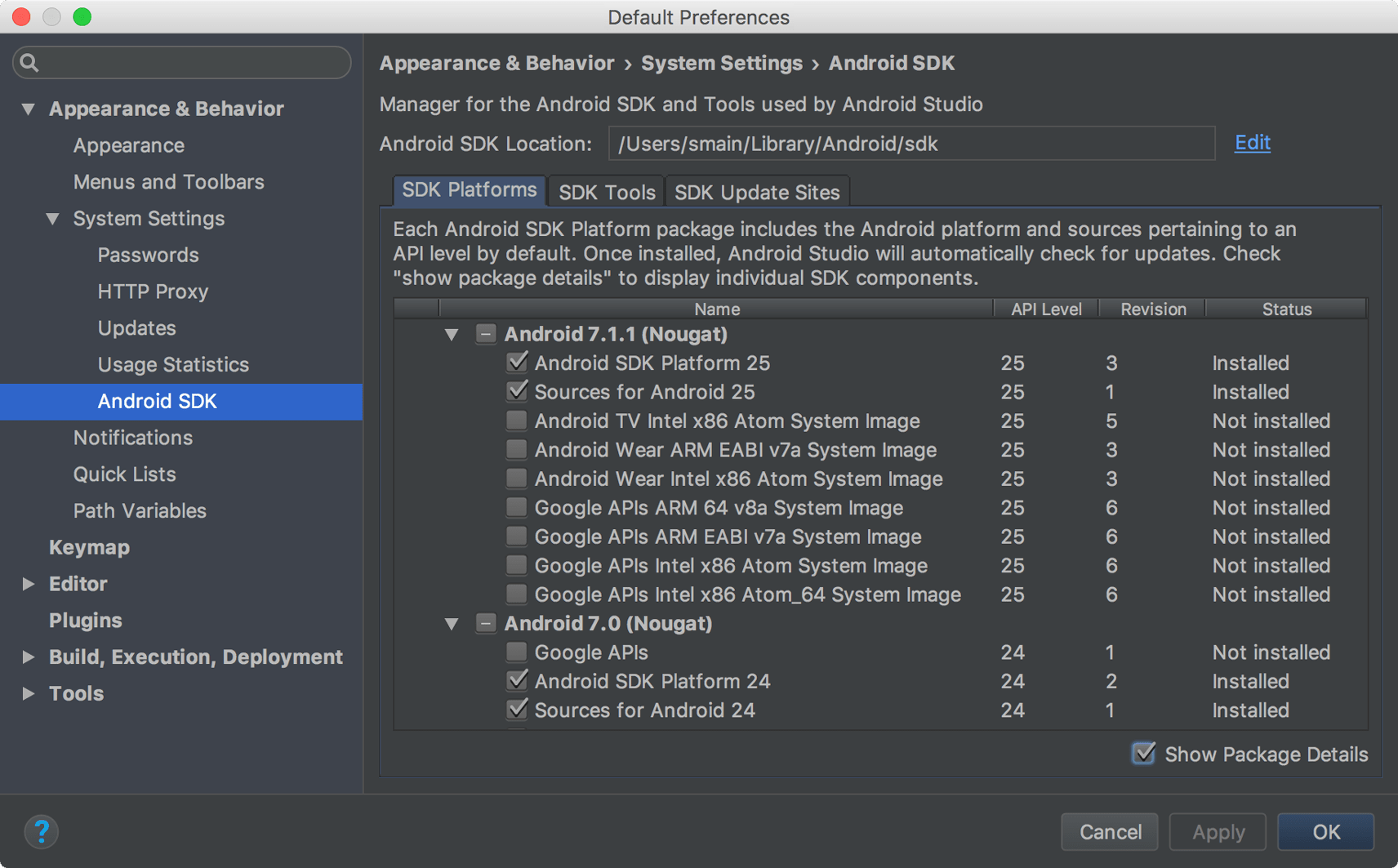Screen dimensions: 1398x868
Task: Uncheck Sources for Android 25
Action: coord(516,391)
